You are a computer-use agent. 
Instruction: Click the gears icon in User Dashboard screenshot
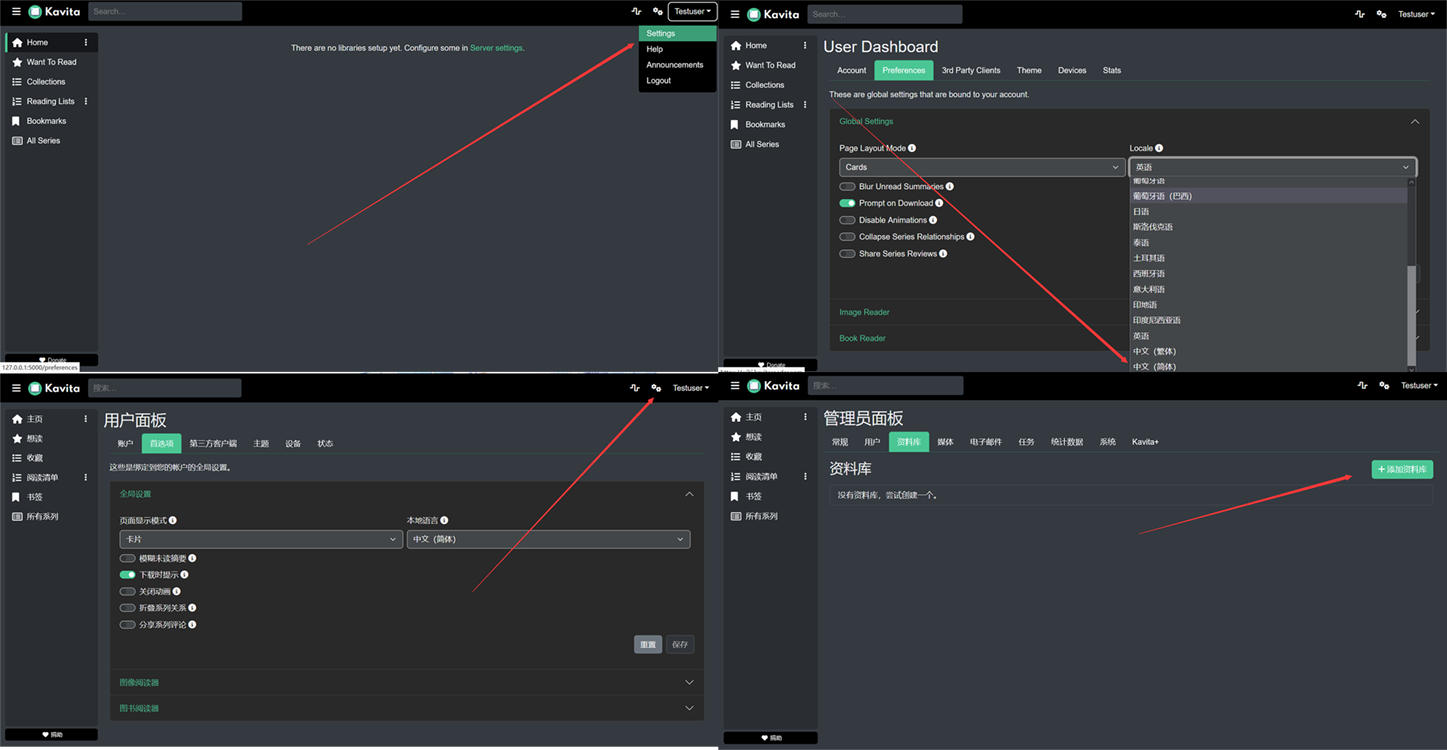coord(1381,14)
